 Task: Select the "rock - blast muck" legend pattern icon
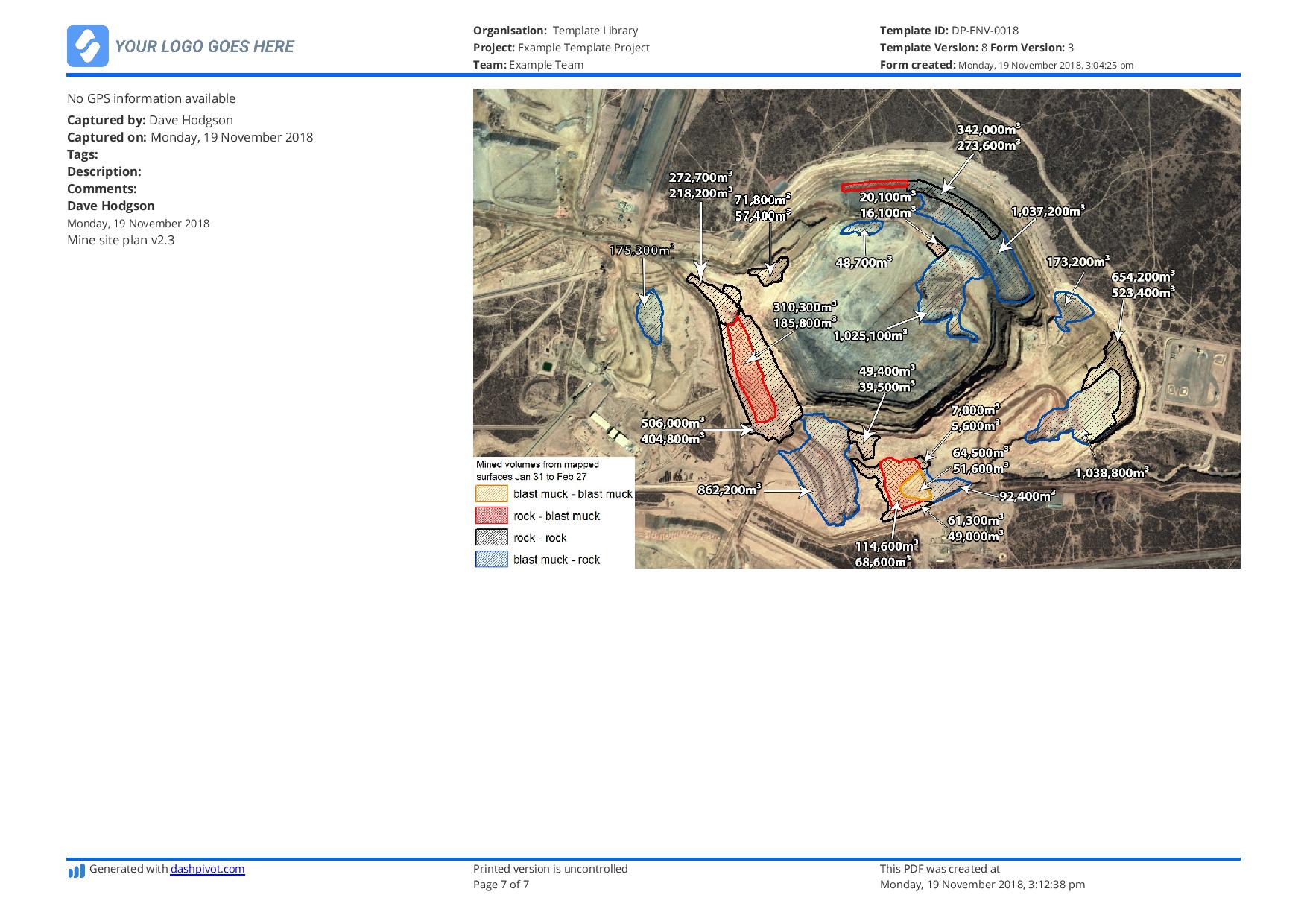coord(491,515)
